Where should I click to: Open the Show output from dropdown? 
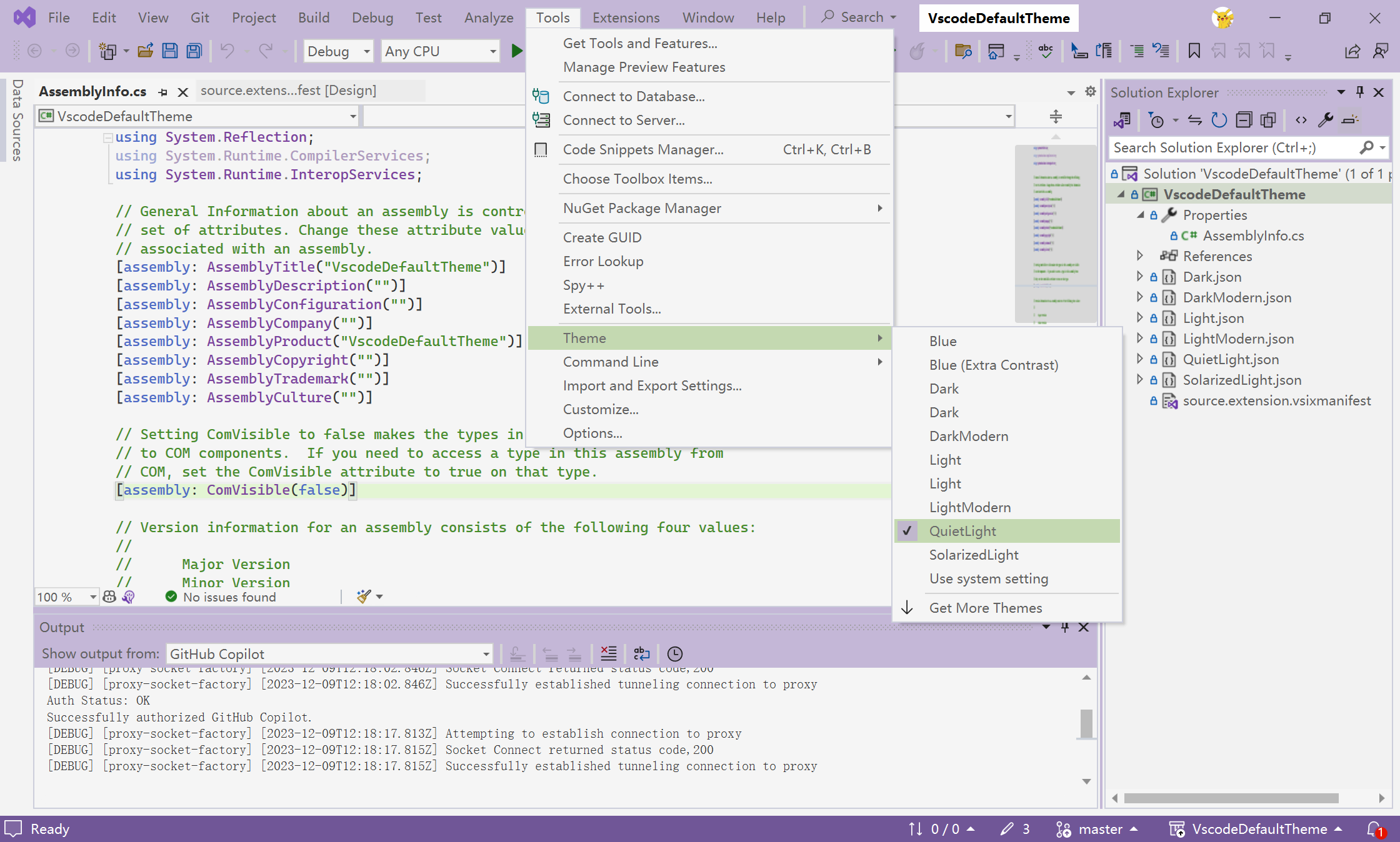[x=329, y=654]
